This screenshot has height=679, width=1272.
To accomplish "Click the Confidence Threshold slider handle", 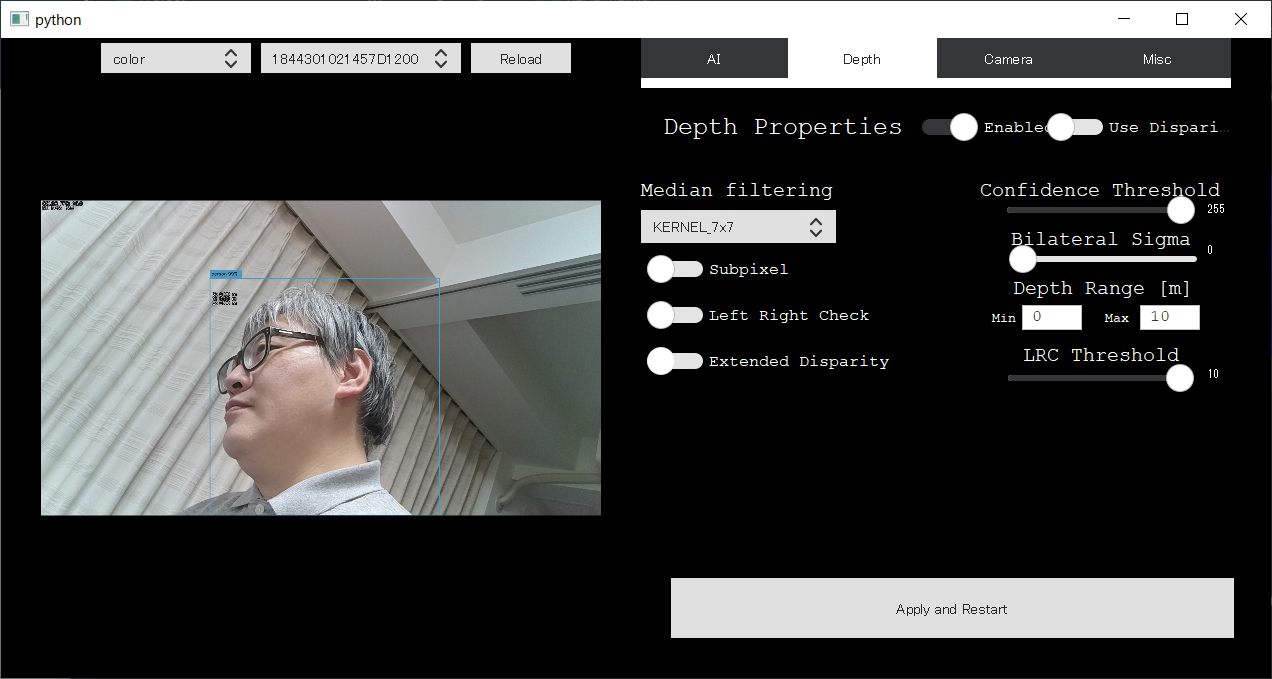I will pos(1181,210).
